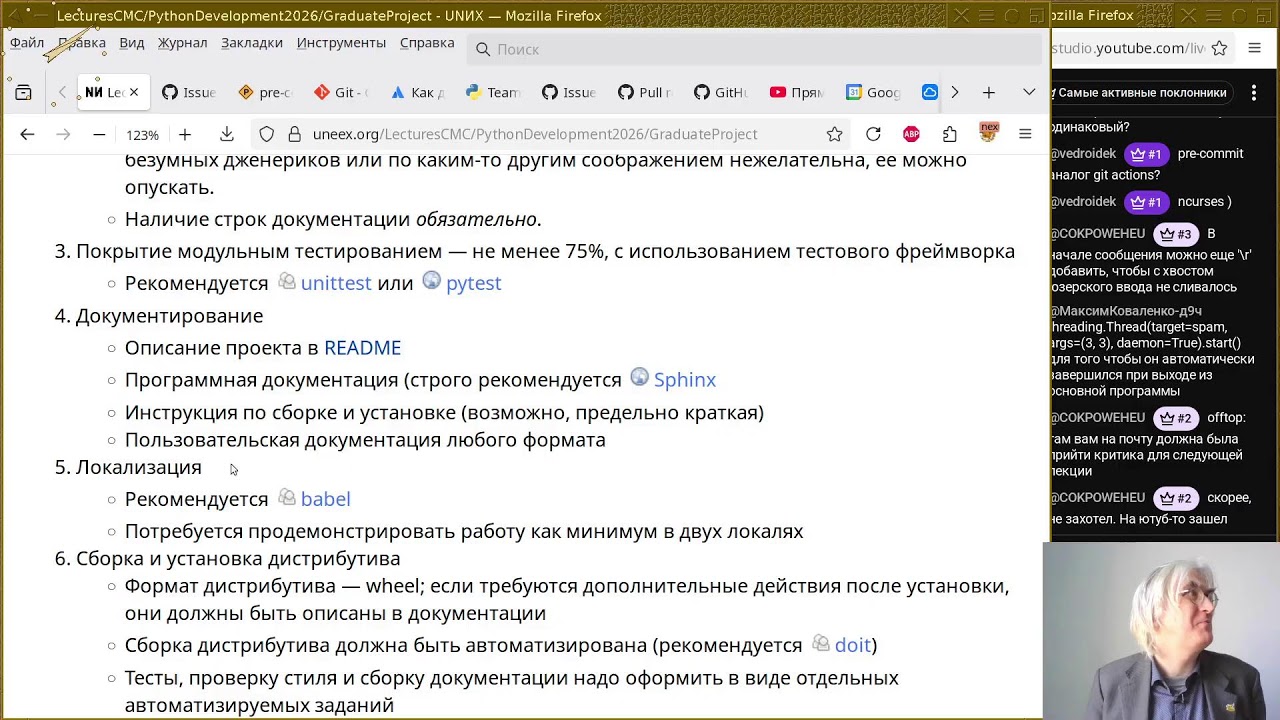
Task: Open the README link
Action: [362, 347]
